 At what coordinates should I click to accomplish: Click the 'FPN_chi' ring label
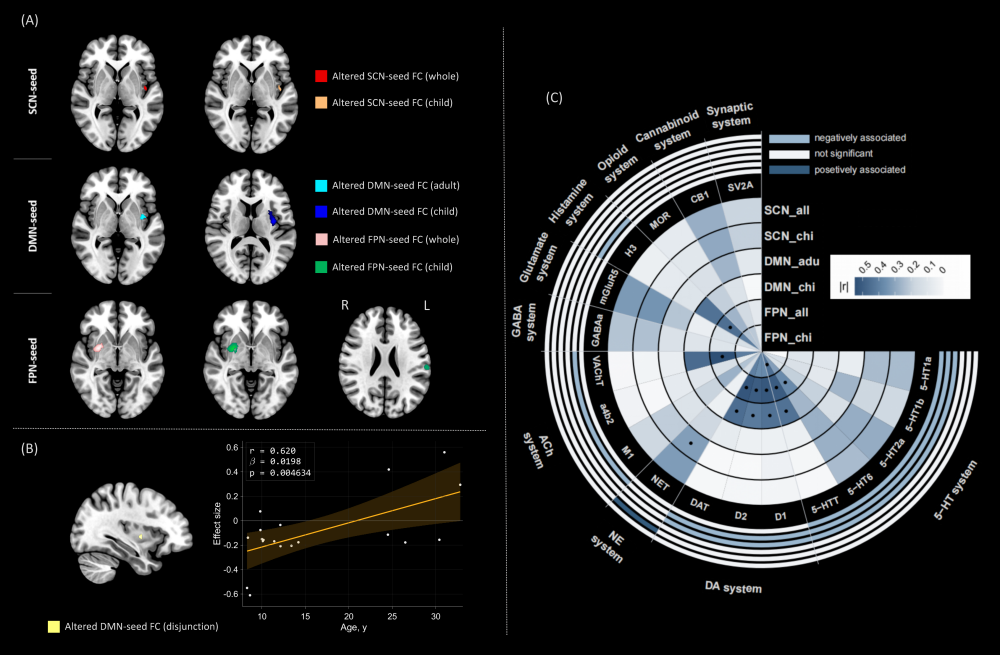point(788,338)
